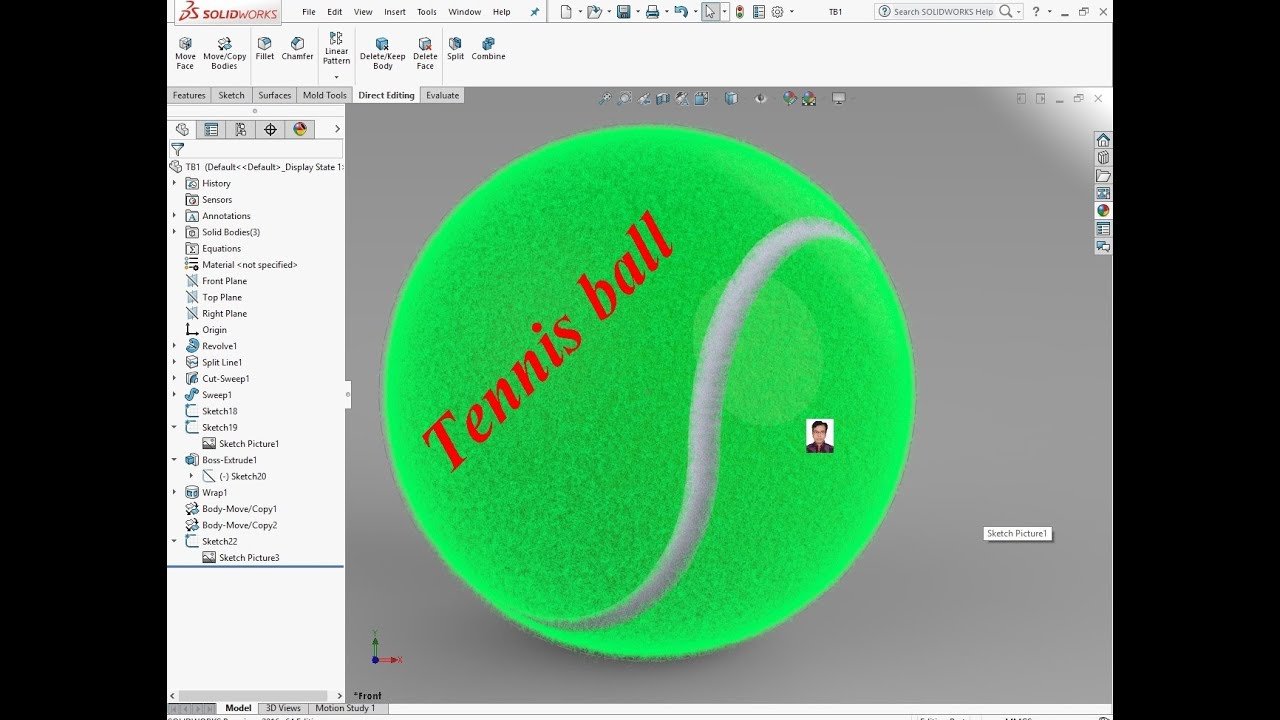
Task: Switch to the 3D Views tab
Action: point(283,708)
